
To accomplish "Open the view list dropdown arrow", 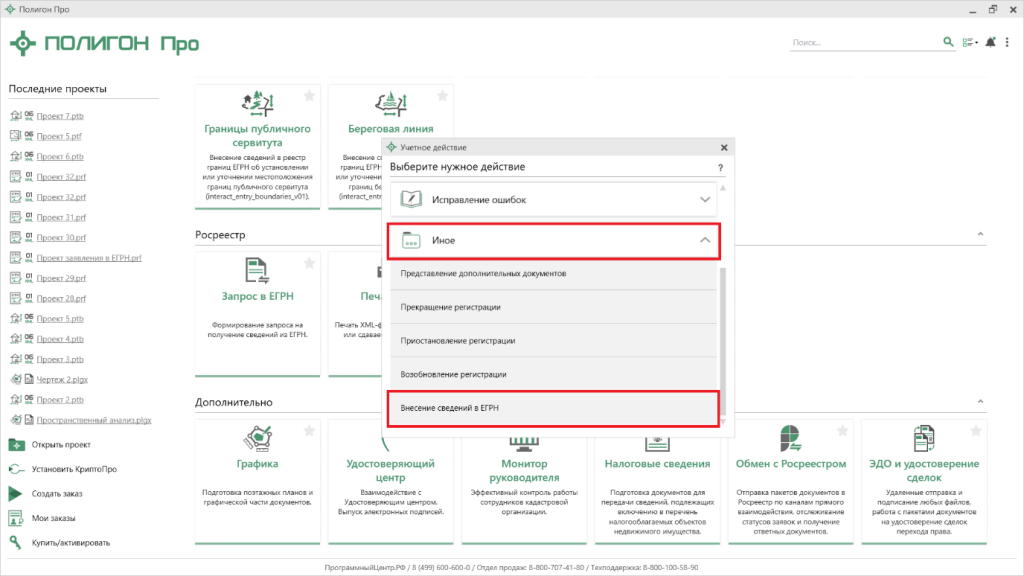I will click(x=976, y=42).
